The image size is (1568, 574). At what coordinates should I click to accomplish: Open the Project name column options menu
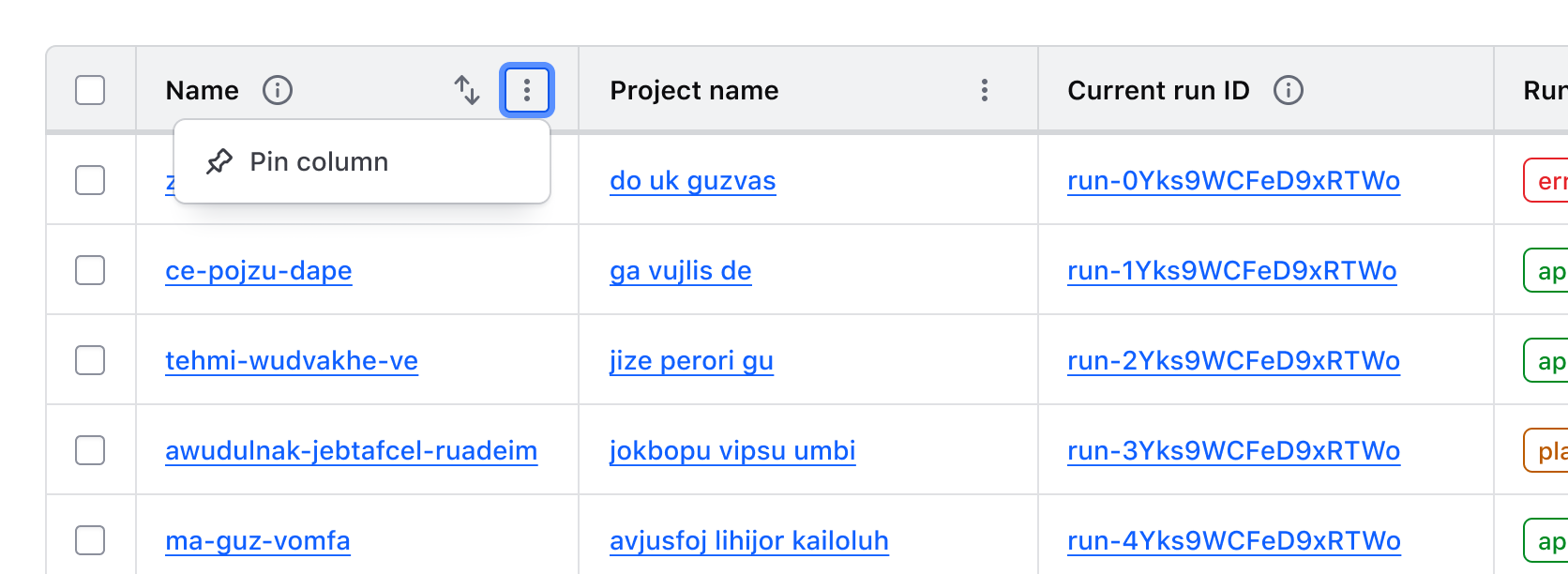984,90
